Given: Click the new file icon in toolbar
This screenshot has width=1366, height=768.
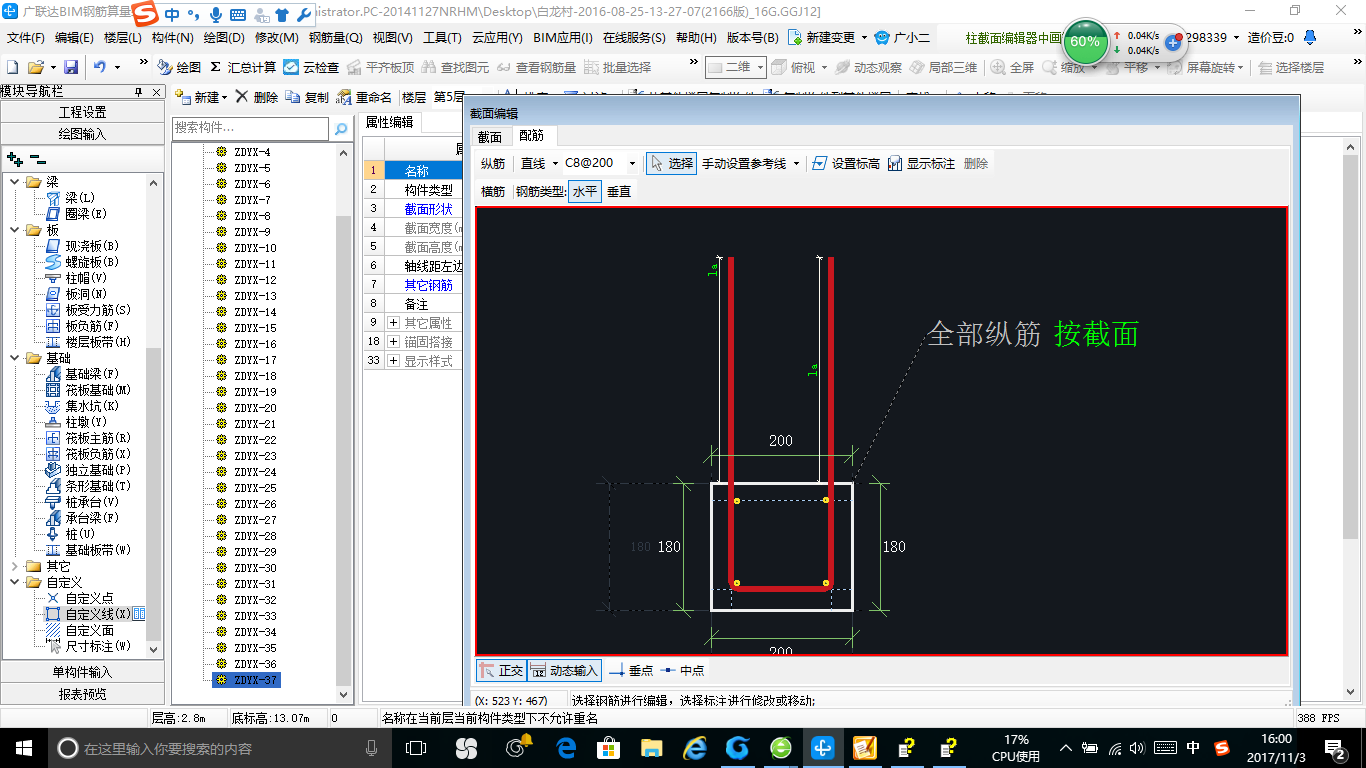Looking at the screenshot, I should coord(13,67).
